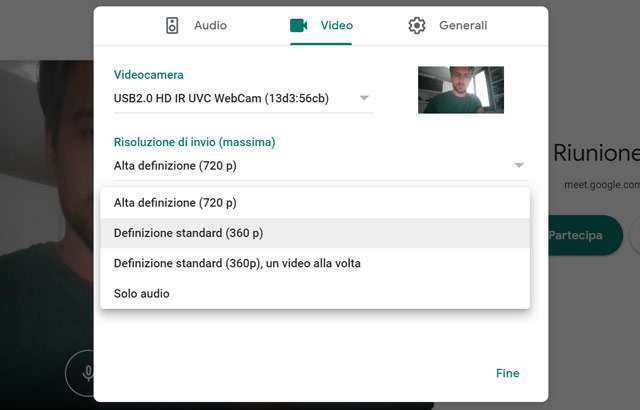Expand the Videocamera dropdown arrow
Screen dimensions: 640x410
coord(364,98)
